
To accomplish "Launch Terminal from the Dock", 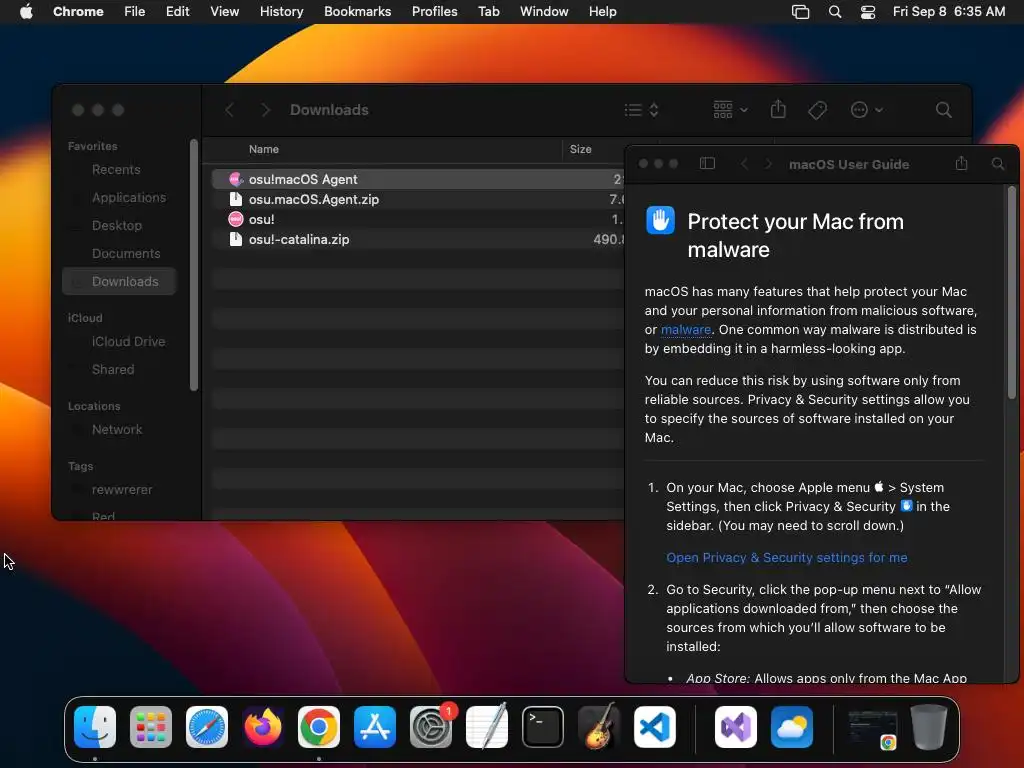I will (543, 726).
